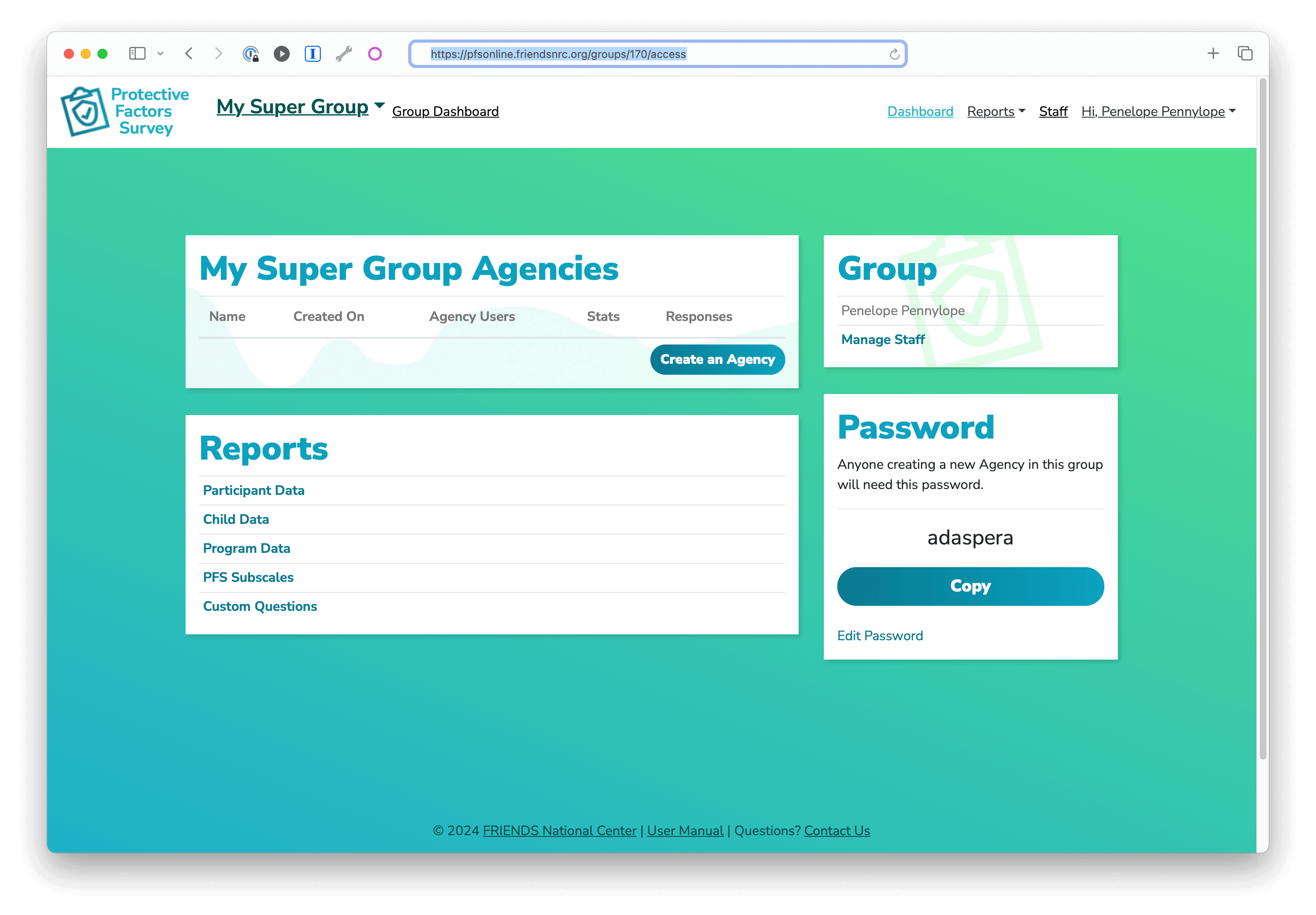Toggle the Safari sidebar icon
Viewport: 1316px width, 915px height.
(x=137, y=53)
